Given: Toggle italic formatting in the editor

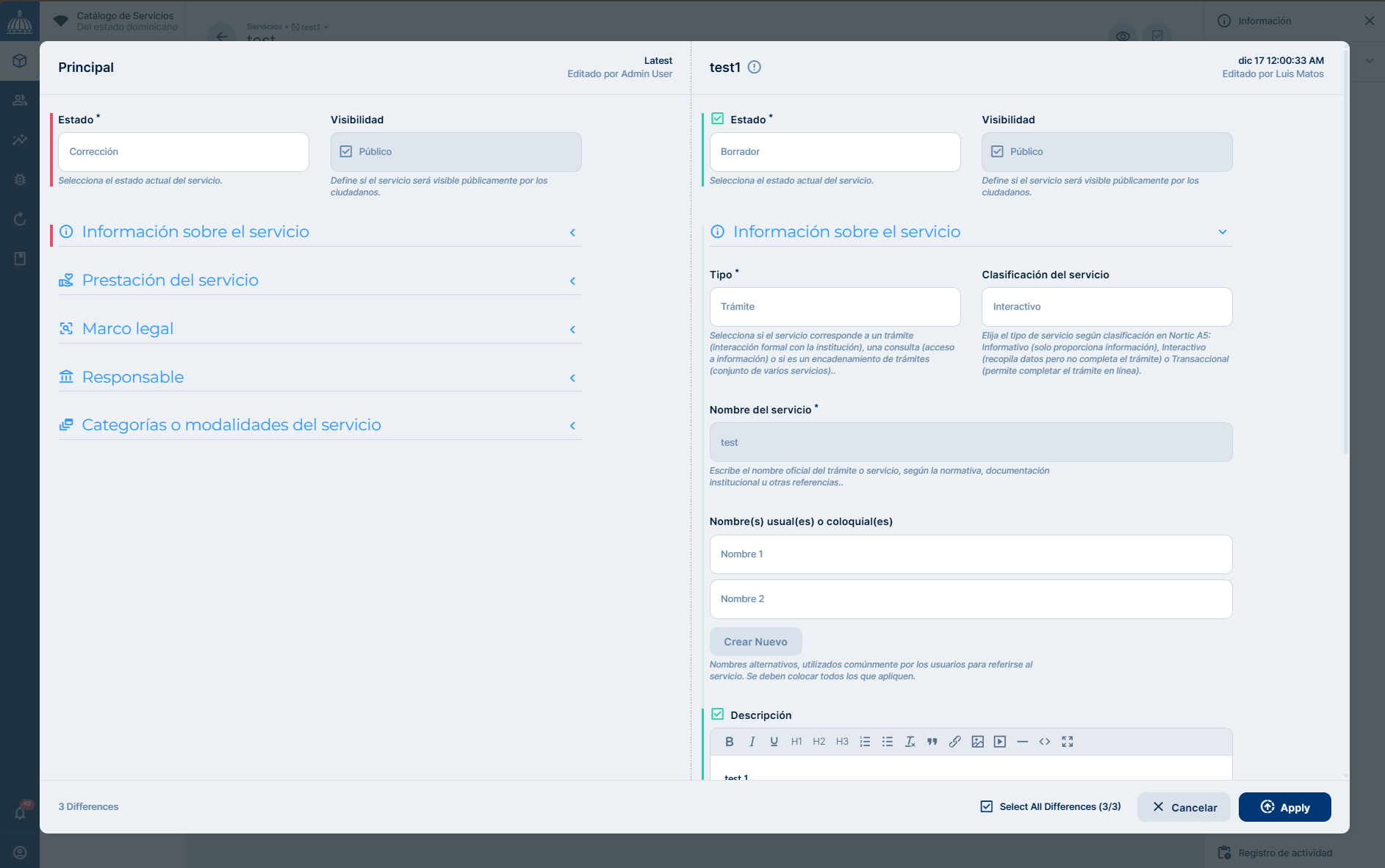Looking at the screenshot, I should (x=752, y=742).
